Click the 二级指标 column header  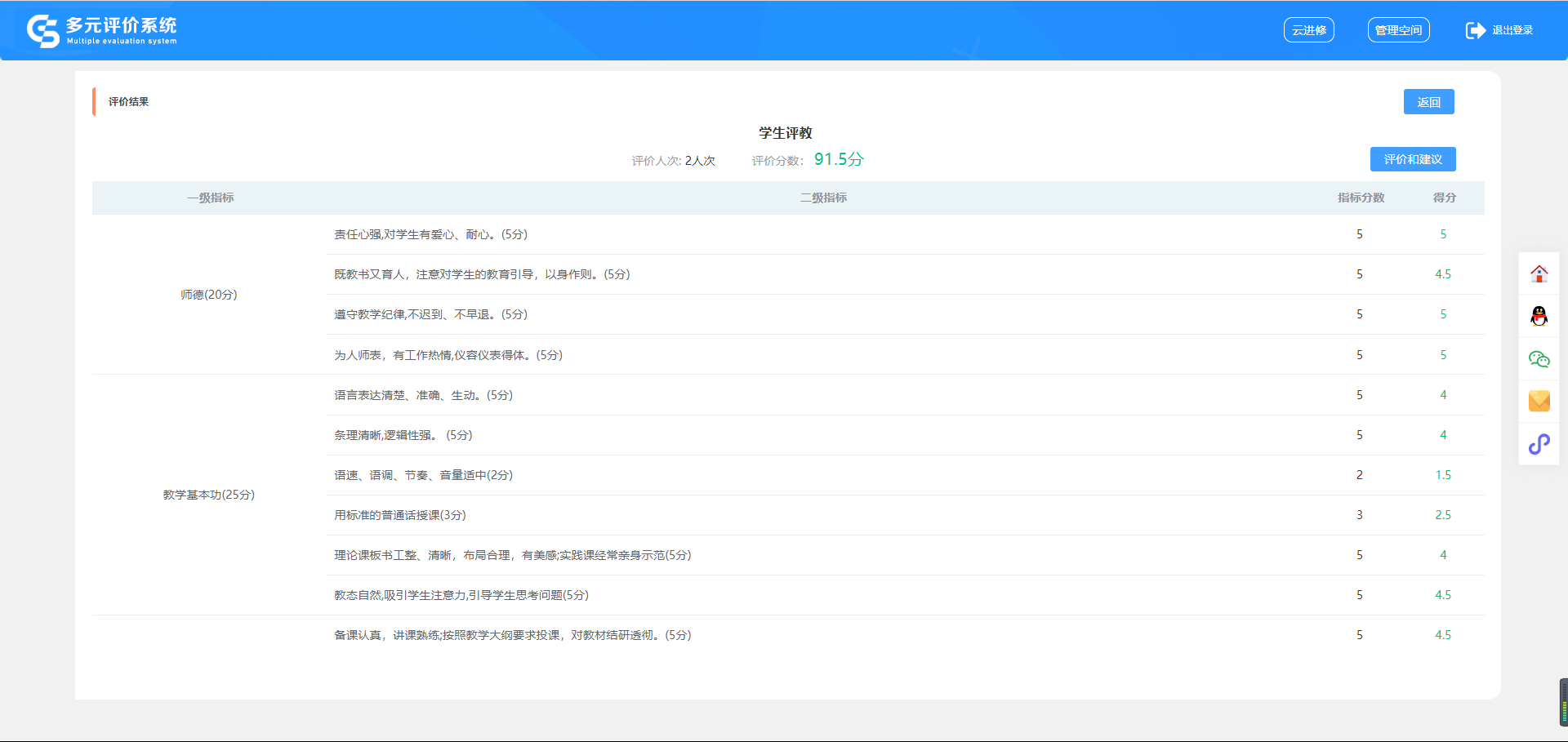click(823, 198)
